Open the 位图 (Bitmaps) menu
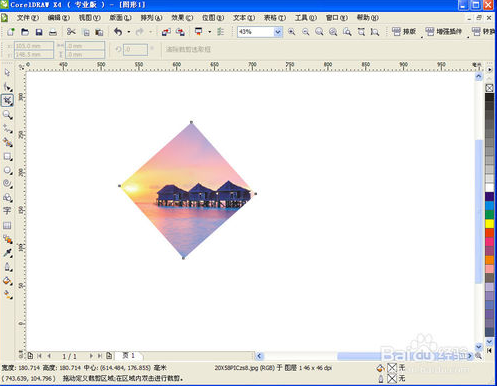This screenshot has height=386, width=497. pyautogui.click(x=213, y=18)
